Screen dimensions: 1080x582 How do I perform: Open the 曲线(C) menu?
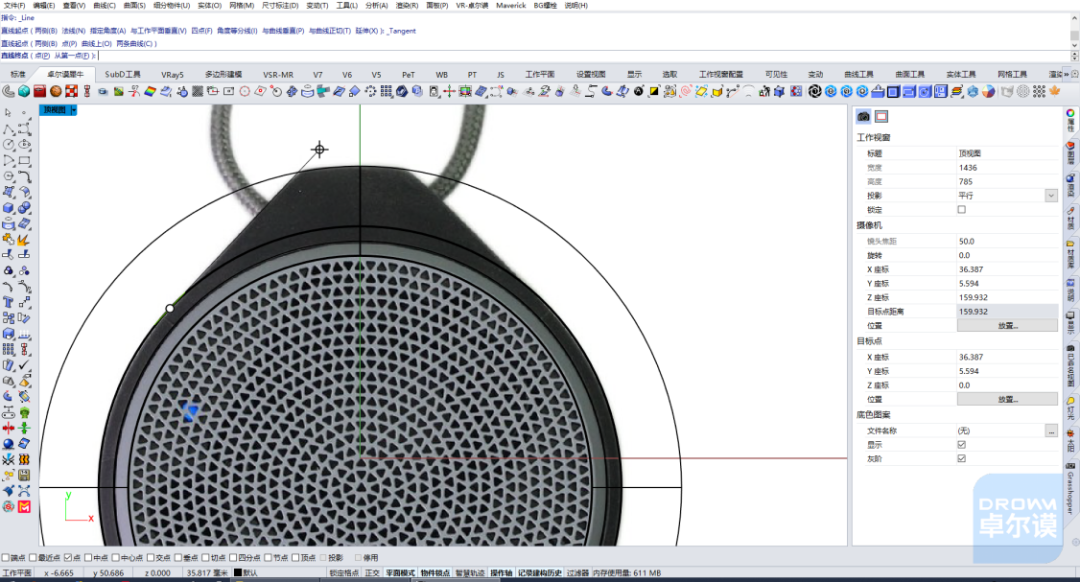104,6
